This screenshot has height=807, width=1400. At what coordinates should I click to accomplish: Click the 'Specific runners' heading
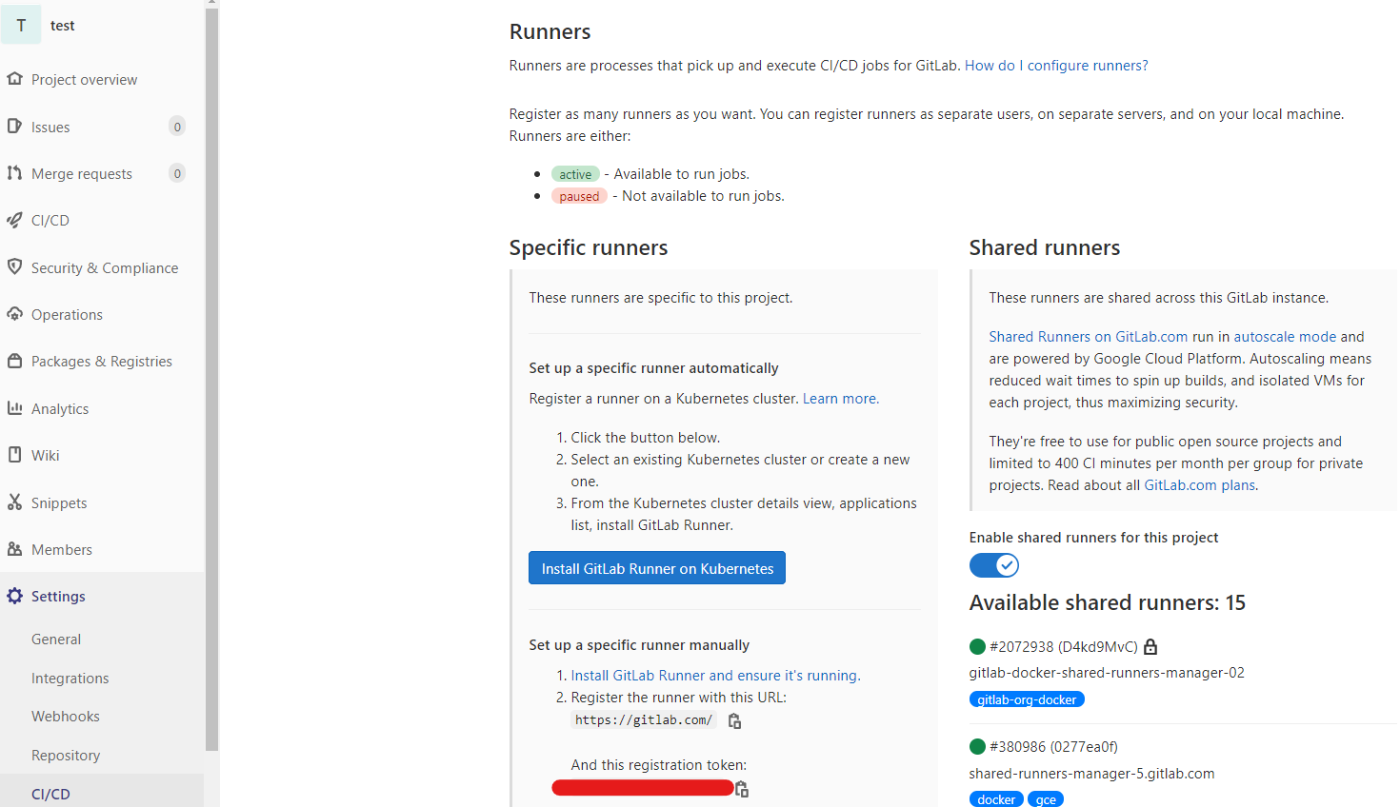(x=588, y=248)
